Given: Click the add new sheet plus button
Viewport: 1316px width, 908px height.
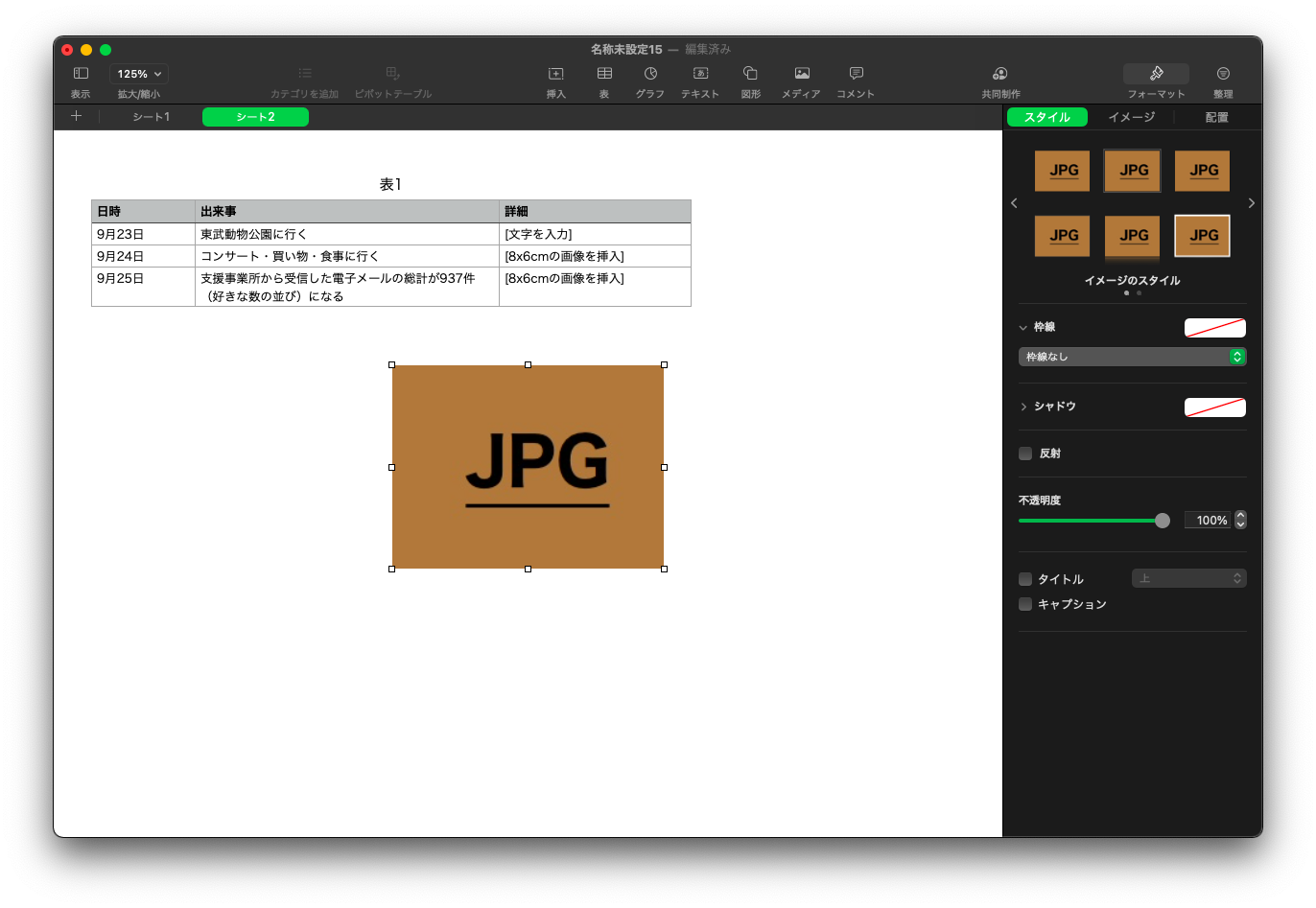Looking at the screenshot, I should coord(77,116).
